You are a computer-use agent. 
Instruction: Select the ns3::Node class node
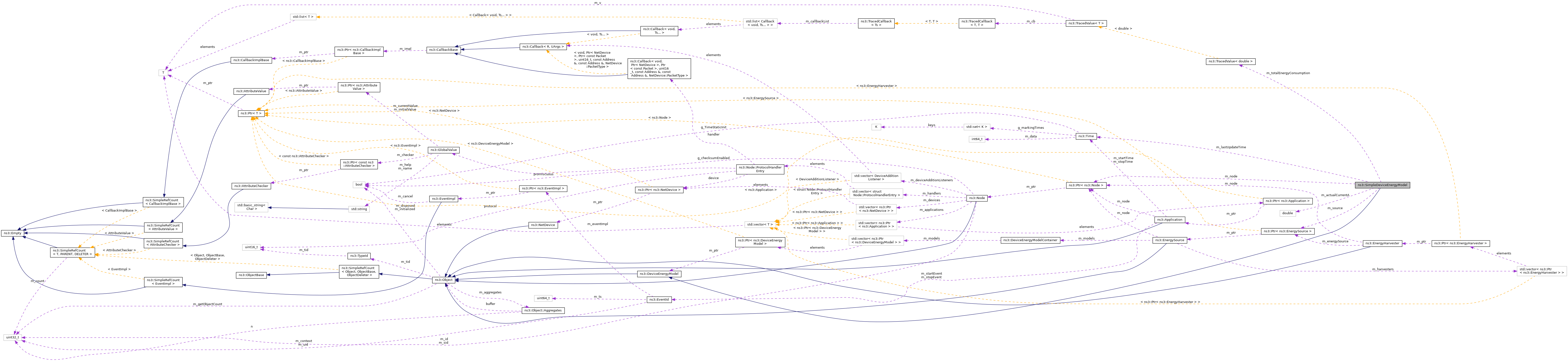tap(977, 198)
